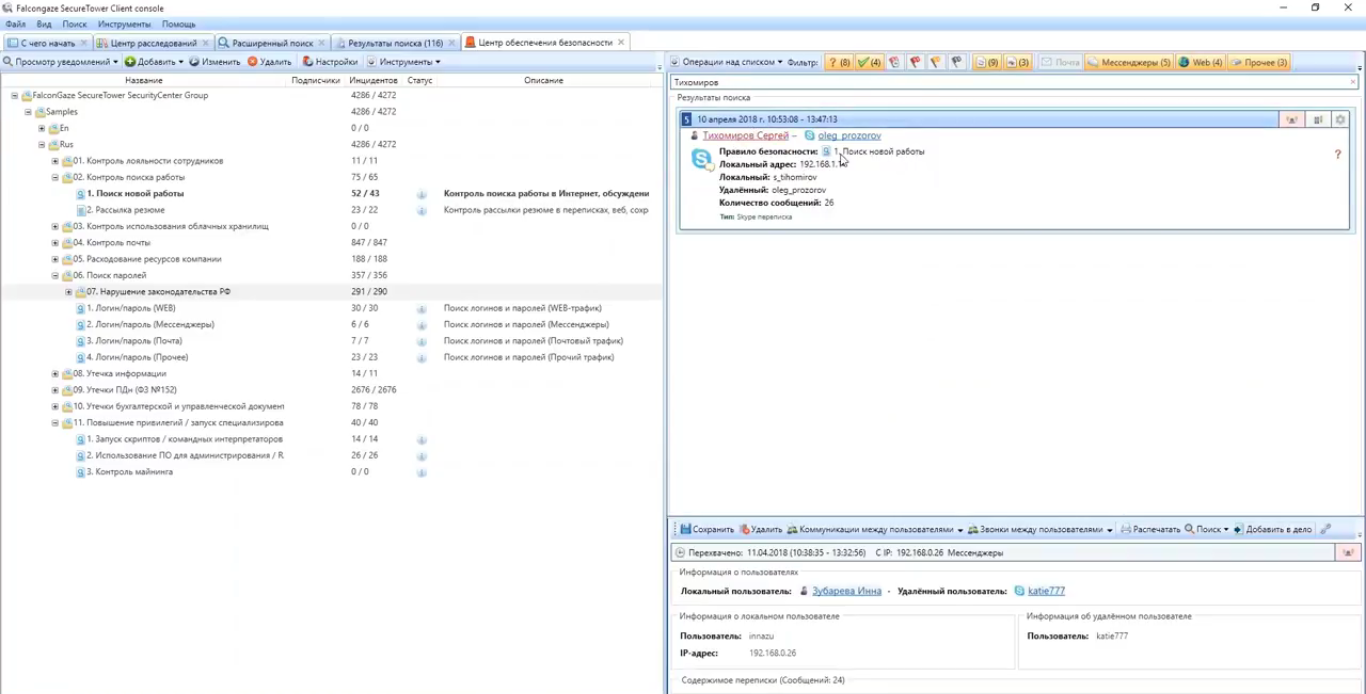Click the red question mark in result card

pyautogui.click(x=1338, y=155)
